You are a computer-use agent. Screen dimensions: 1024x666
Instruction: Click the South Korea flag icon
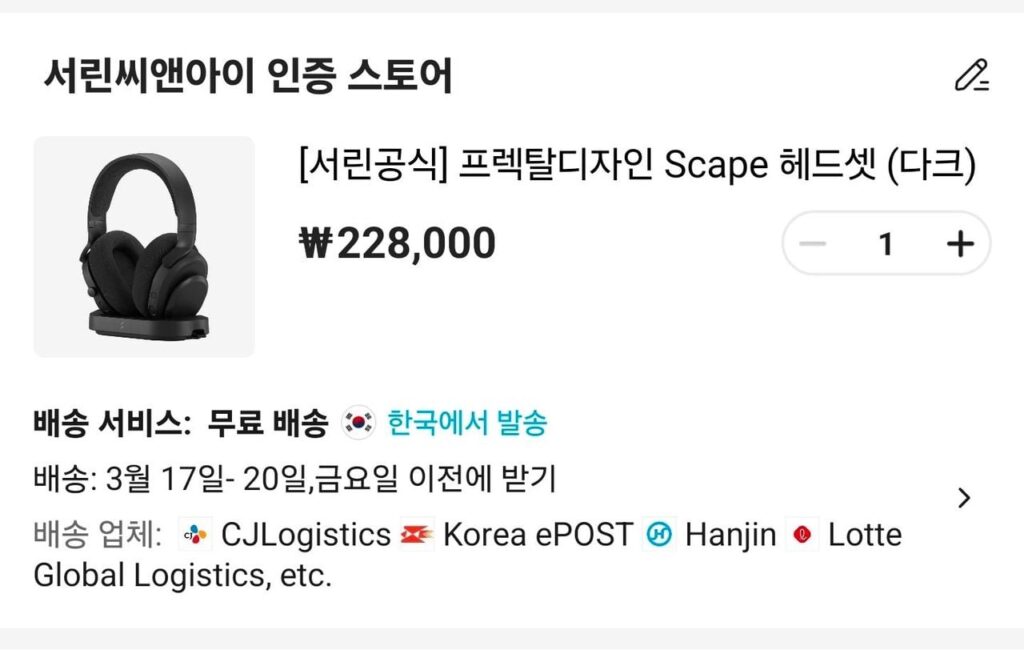point(357,423)
